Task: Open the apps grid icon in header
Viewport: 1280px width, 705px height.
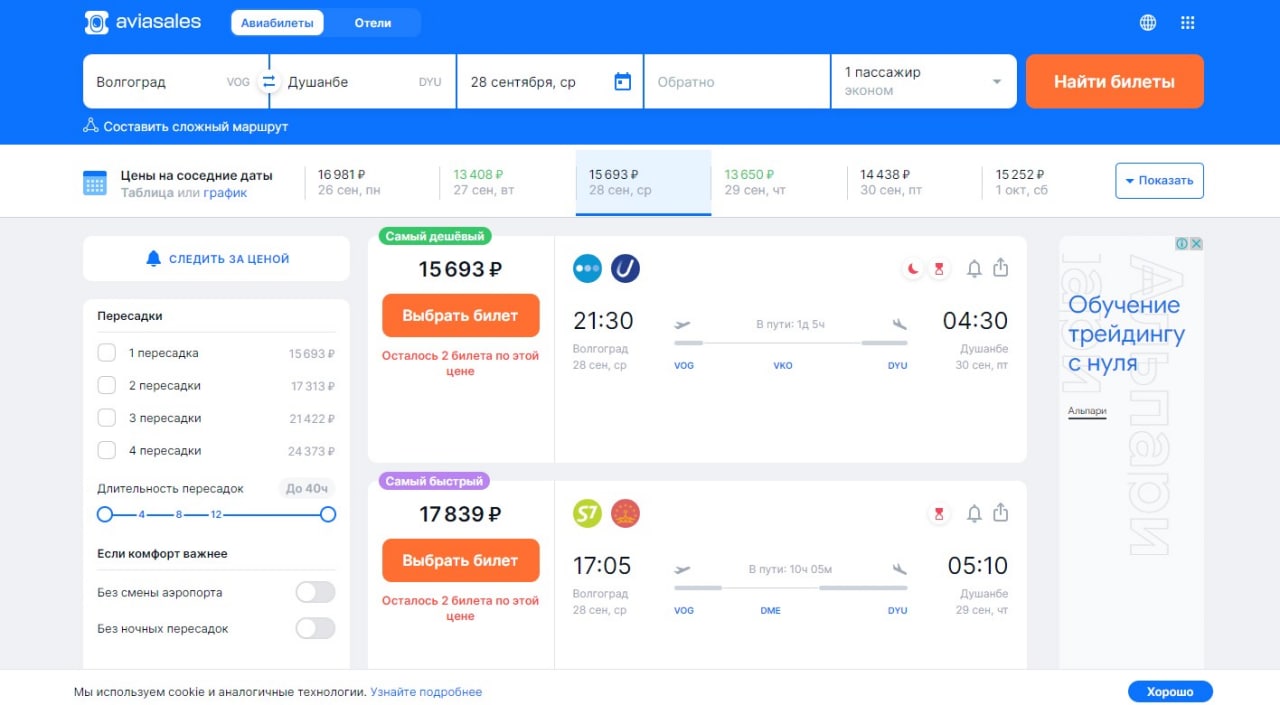Action: (x=1188, y=23)
